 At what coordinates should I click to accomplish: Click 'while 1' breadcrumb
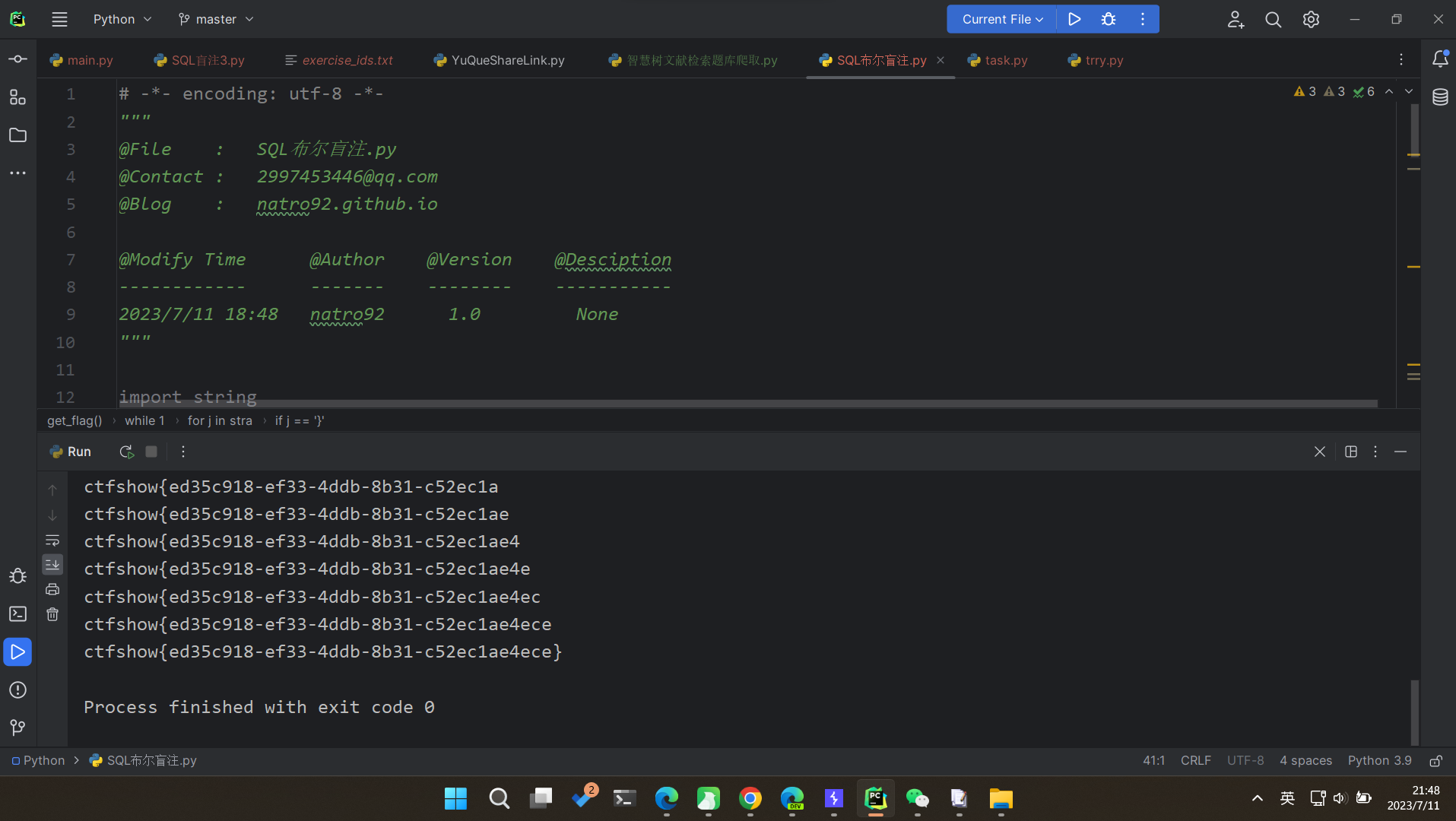tap(144, 420)
